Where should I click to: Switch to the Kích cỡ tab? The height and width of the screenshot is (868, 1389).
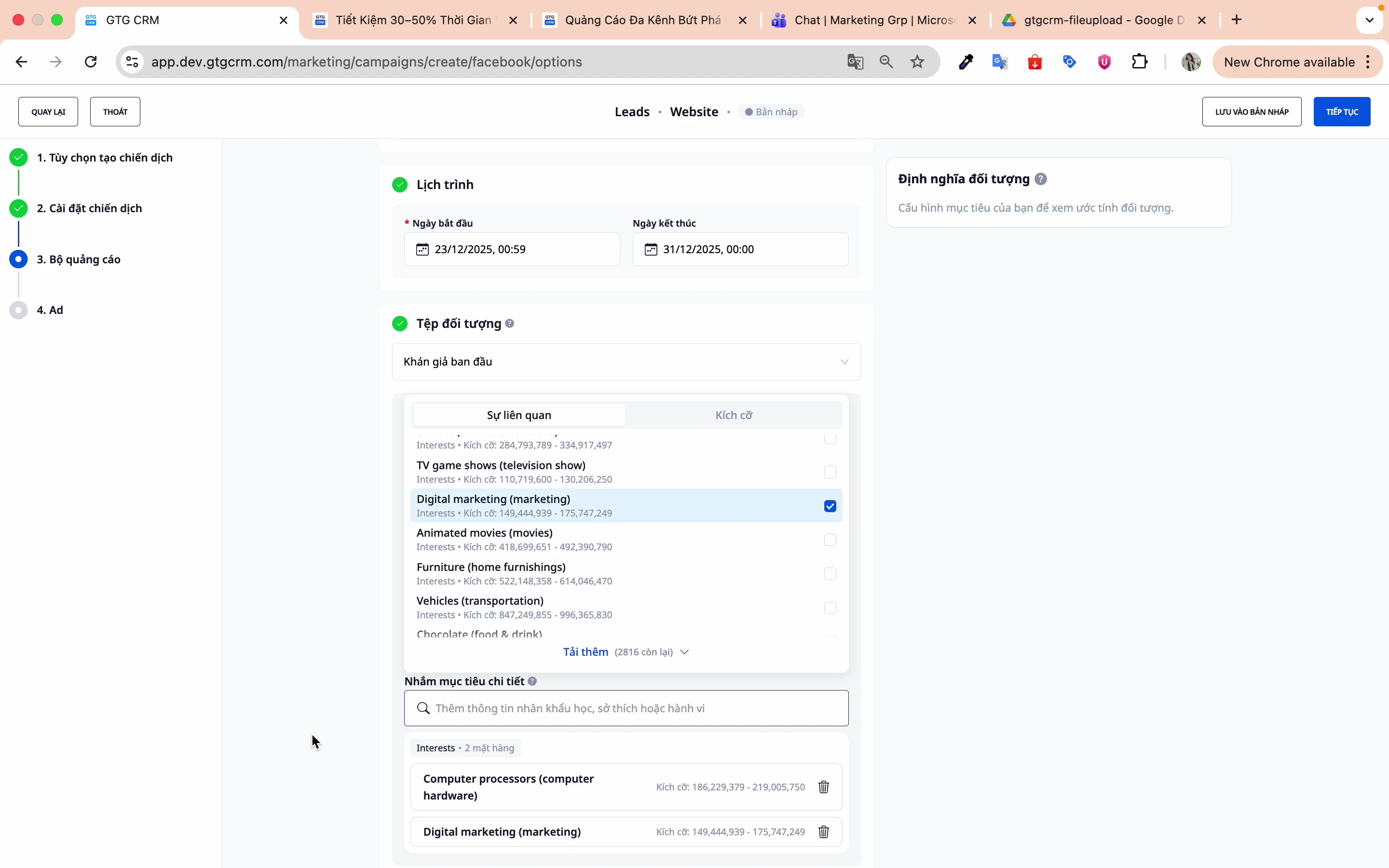(734, 415)
